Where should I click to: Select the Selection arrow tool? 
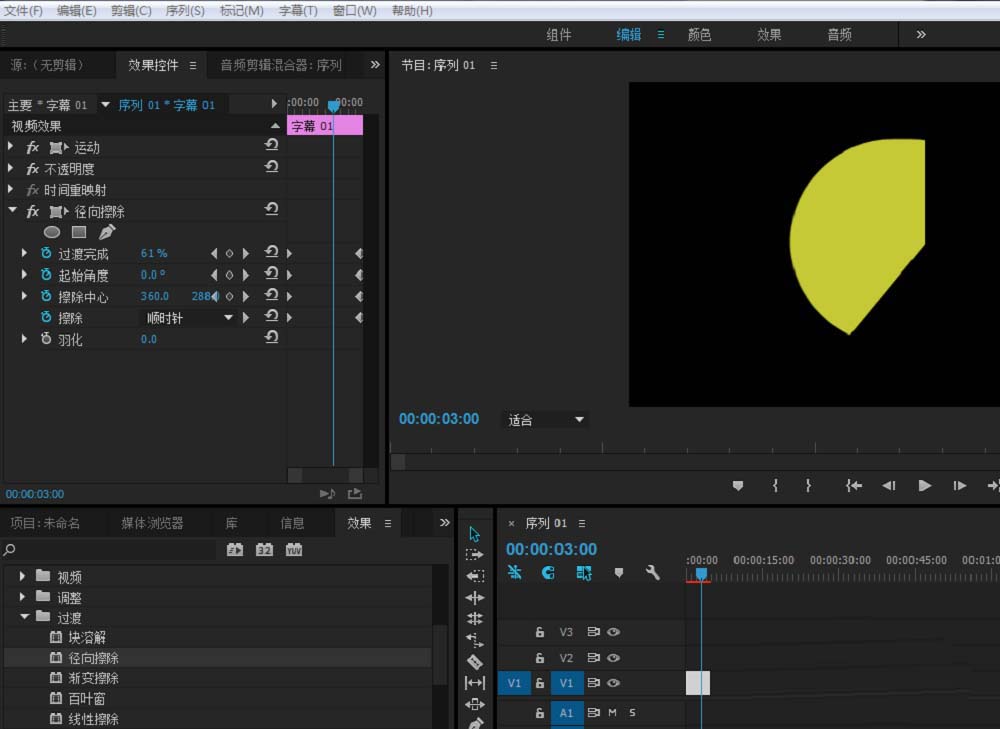[475, 534]
